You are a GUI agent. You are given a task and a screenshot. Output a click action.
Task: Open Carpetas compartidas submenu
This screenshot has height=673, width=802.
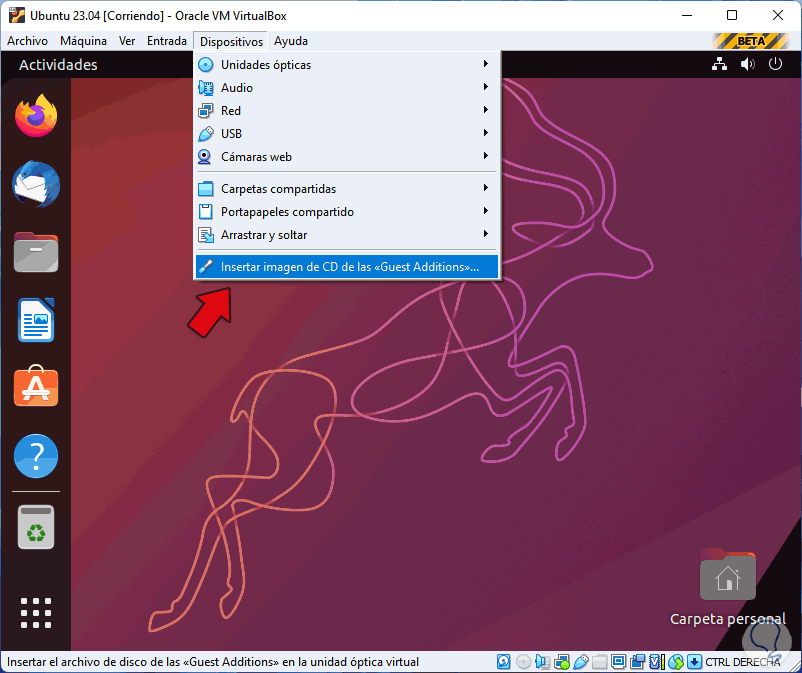click(x=346, y=189)
